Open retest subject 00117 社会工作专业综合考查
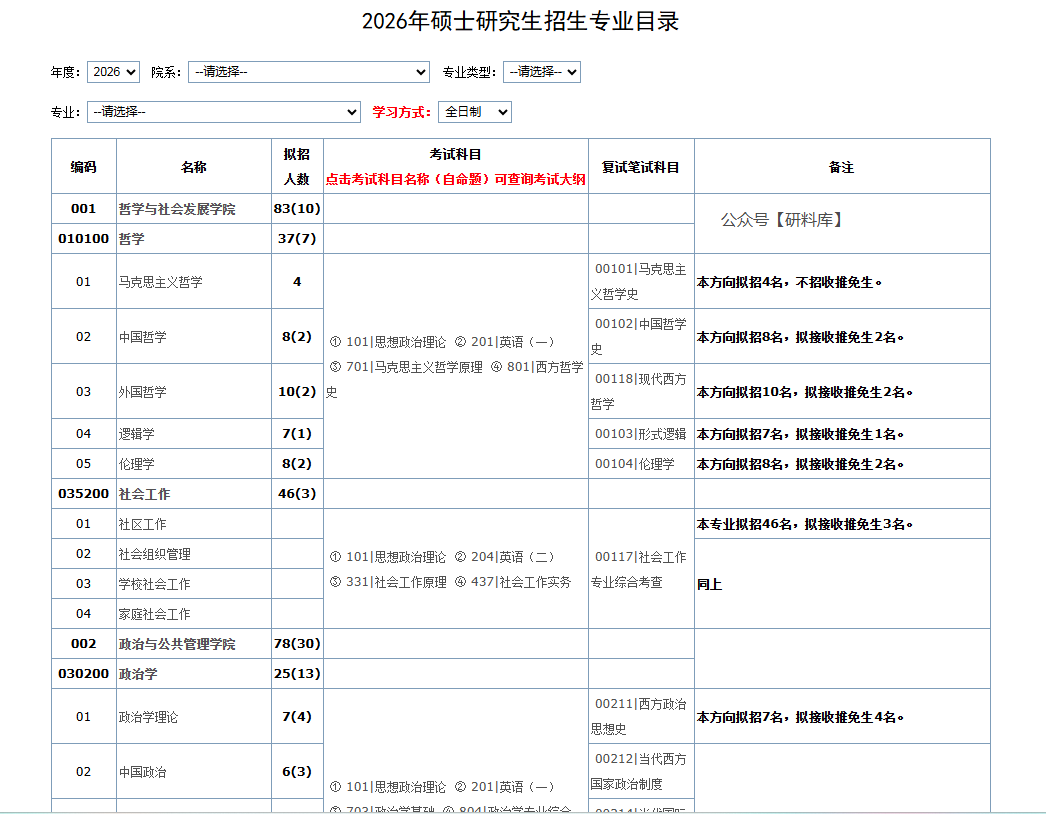Viewport: 1046px width, 814px height. 640,569
